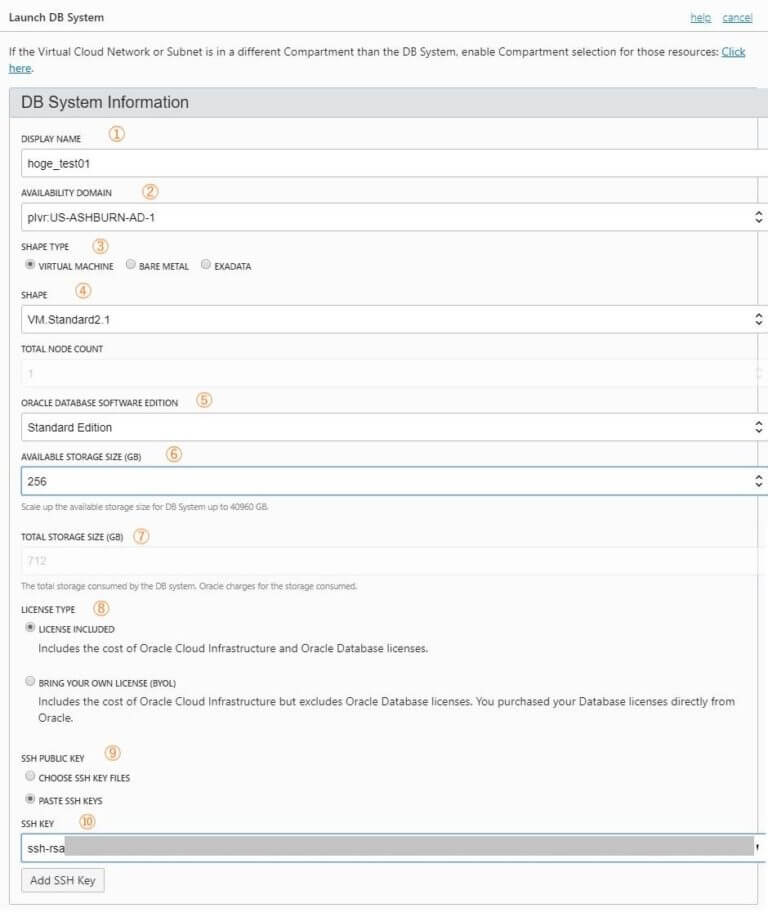Choose the Exadata shape type option
Image resolution: width=768 pixels, height=917 pixels.
206,266
